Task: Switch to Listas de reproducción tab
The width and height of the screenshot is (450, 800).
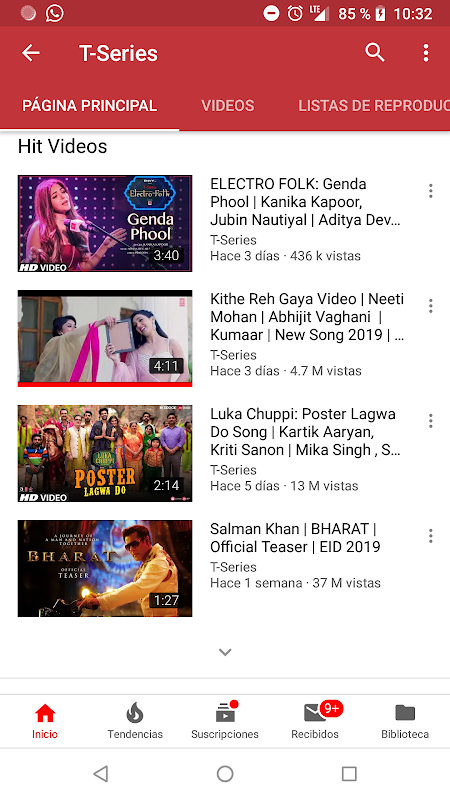Action: 373,106
